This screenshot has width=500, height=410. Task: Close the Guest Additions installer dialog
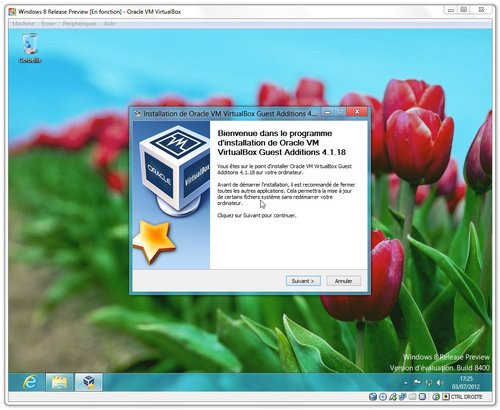[357, 112]
